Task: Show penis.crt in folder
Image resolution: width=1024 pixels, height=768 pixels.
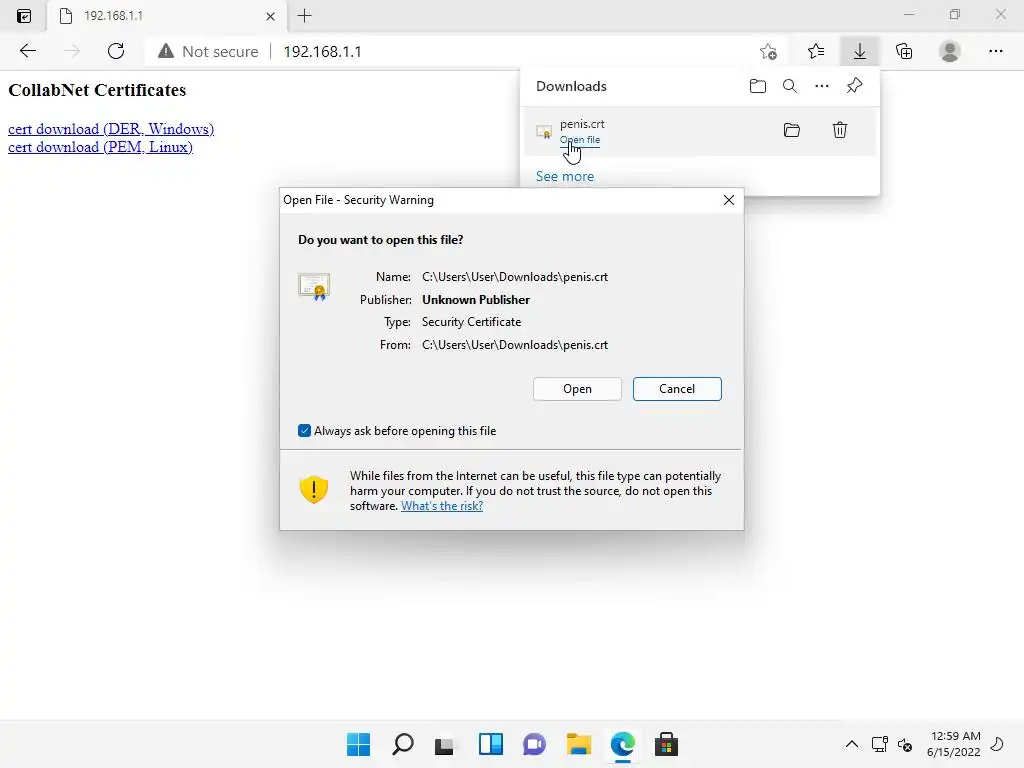Action: click(x=792, y=130)
